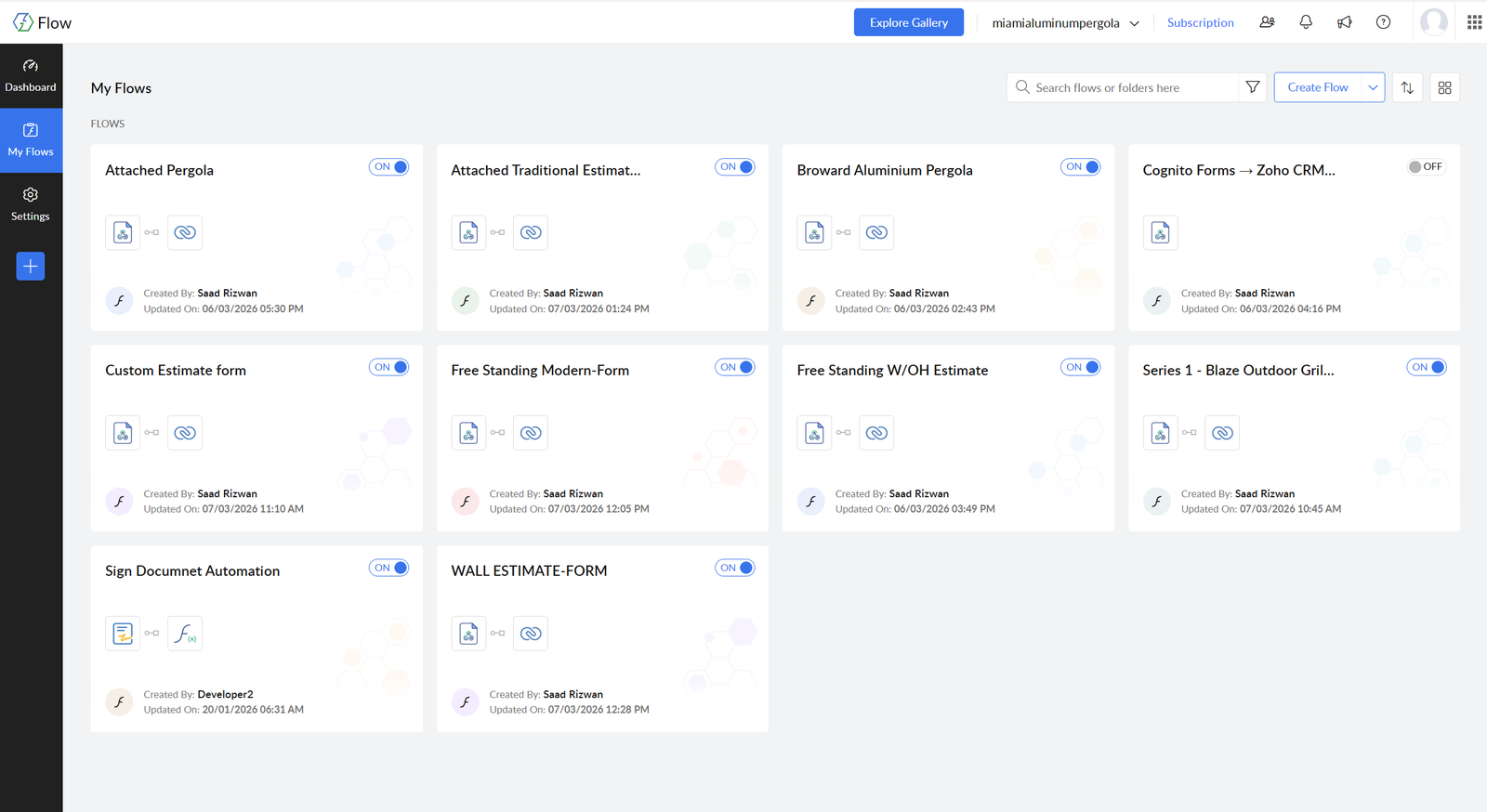Click creator avatar in Sign Documnet Automation card
This screenshot has width=1487, height=812.
point(119,702)
